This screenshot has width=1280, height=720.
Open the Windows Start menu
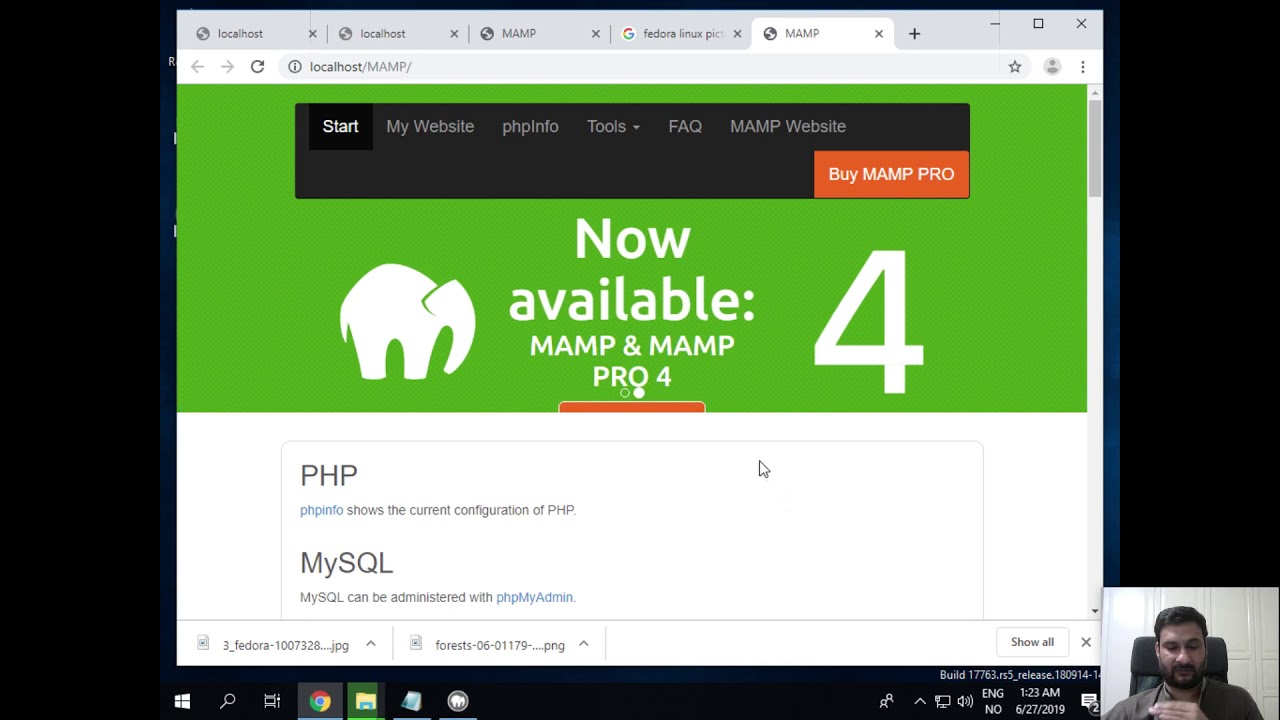pyautogui.click(x=182, y=701)
